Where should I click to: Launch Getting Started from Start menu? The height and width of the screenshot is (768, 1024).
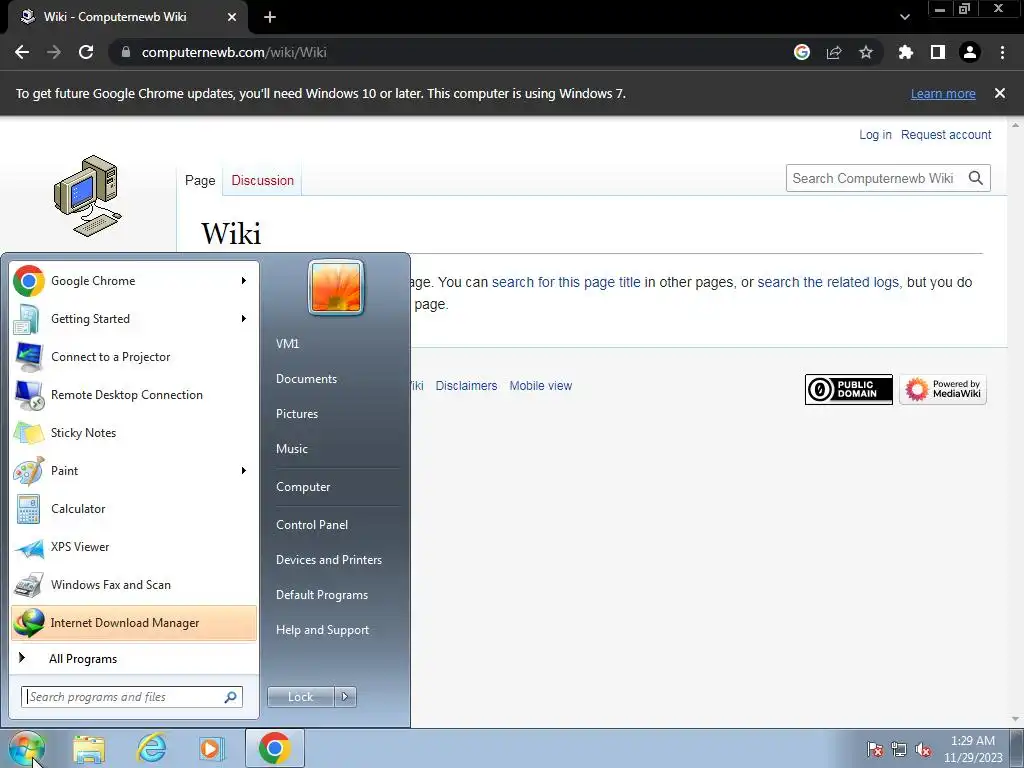[x=134, y=319]
